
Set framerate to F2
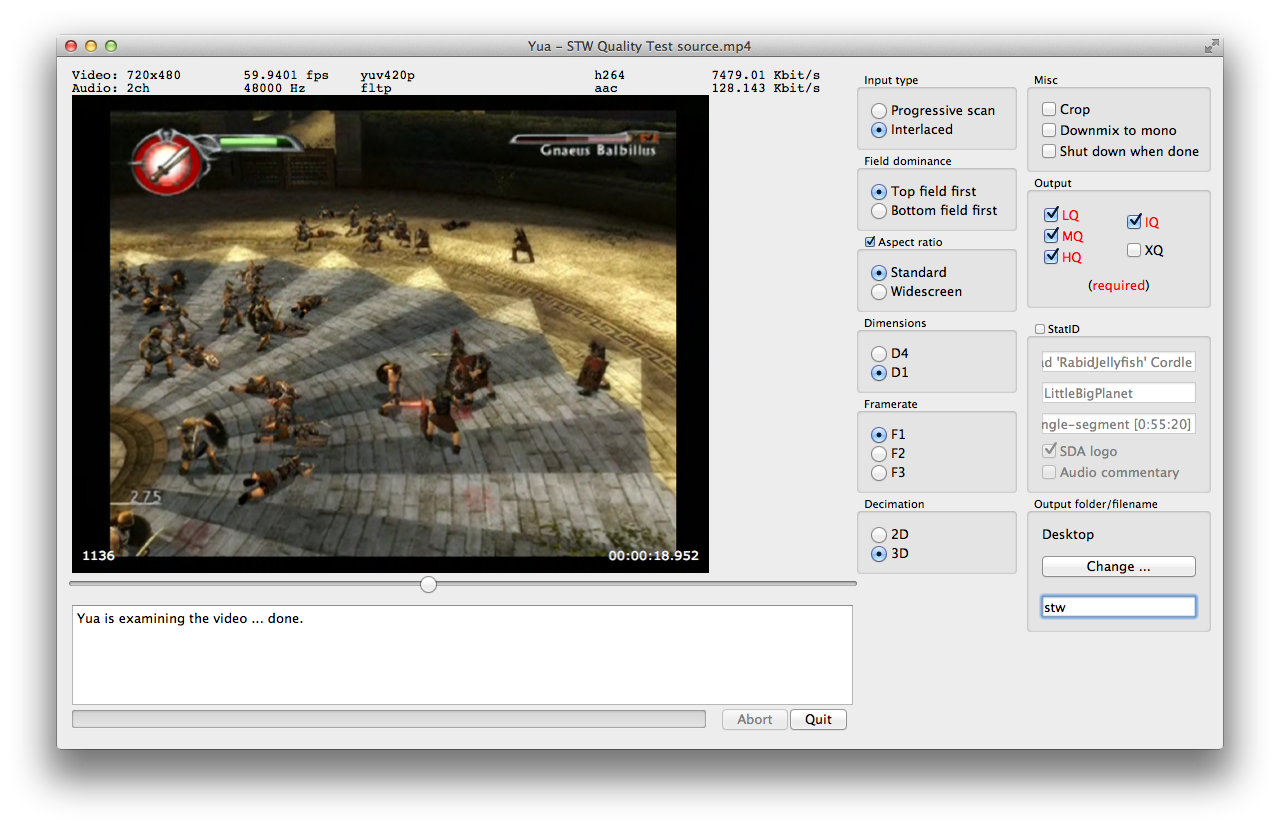coord(879,454)
